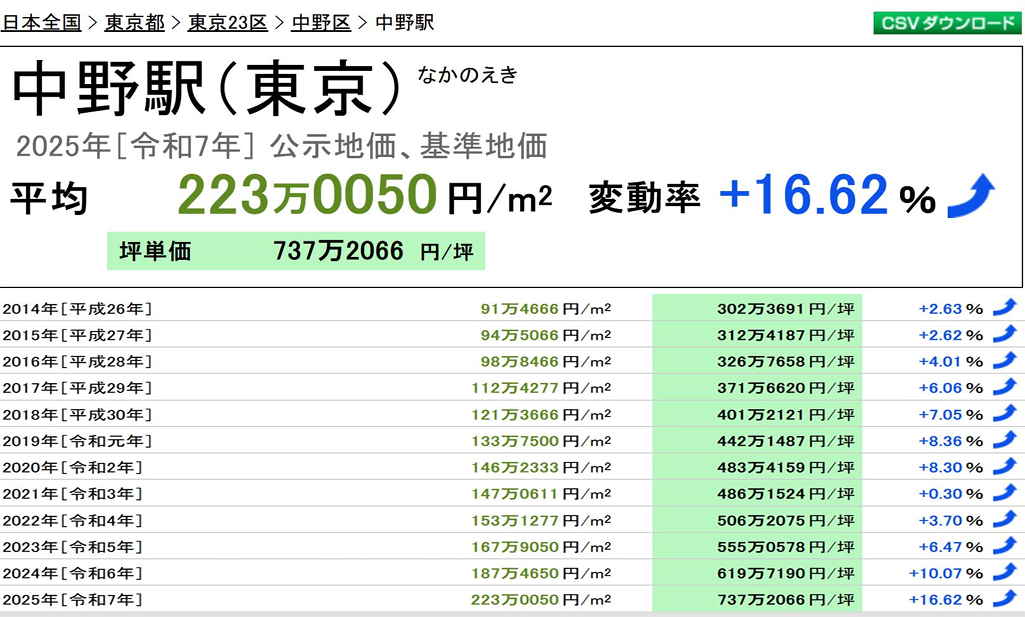Click the 2023年[令和5年] row label
The image size is (1025, 617).
[73, 547]
